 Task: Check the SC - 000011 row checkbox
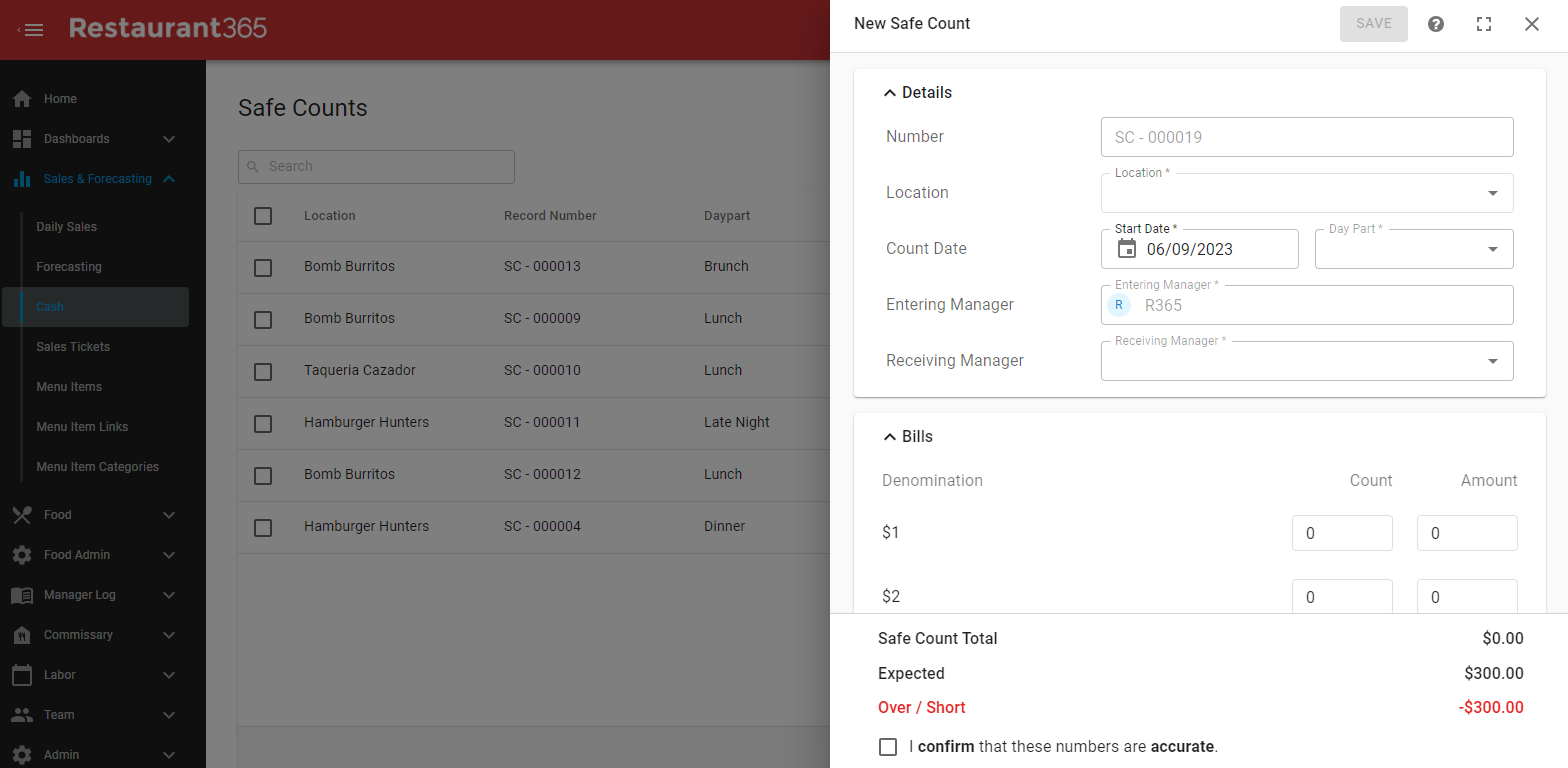tap(263, 424)
